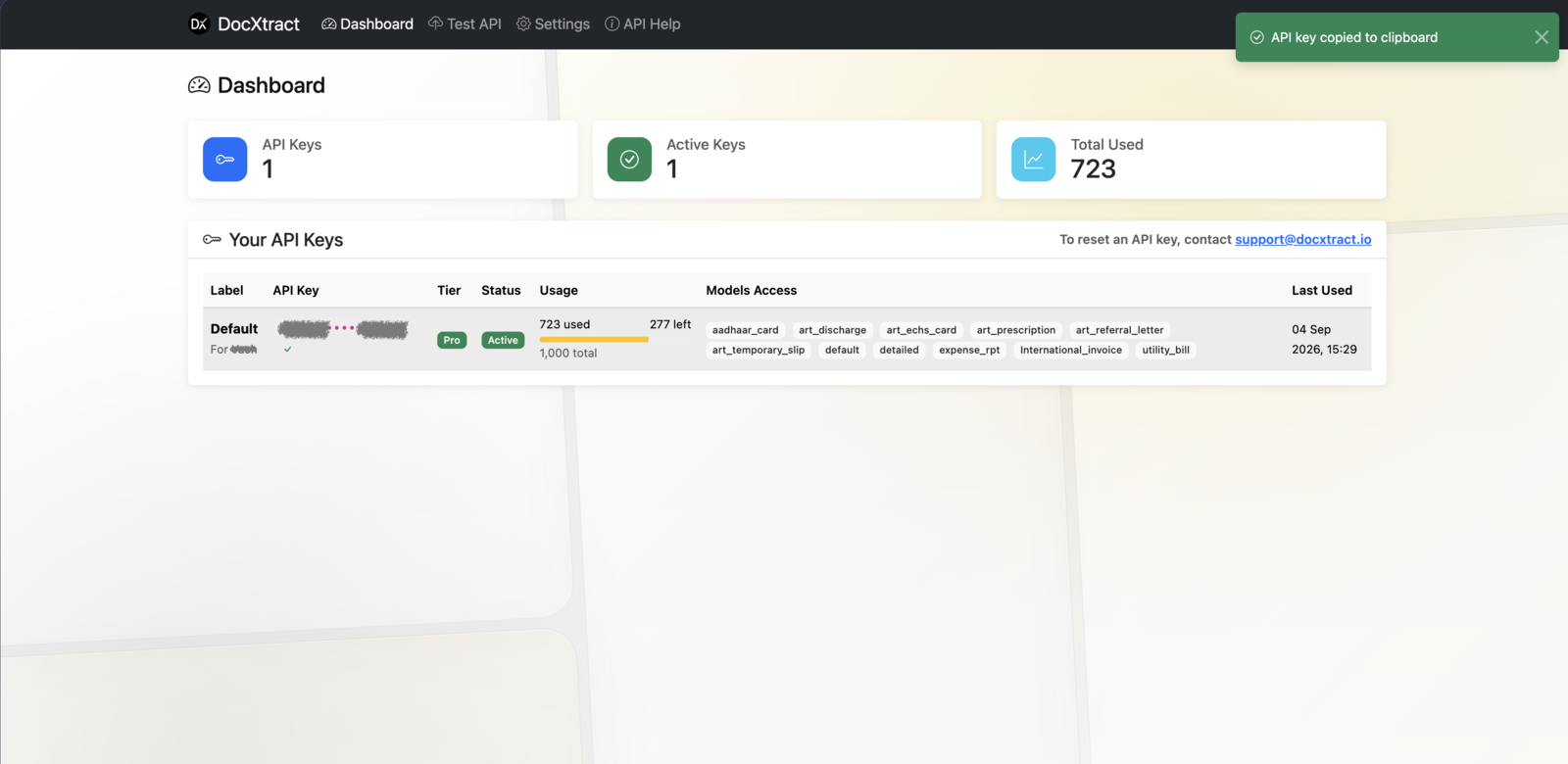
Task: Click the Active status badge
Action: (x=503, y=340)
